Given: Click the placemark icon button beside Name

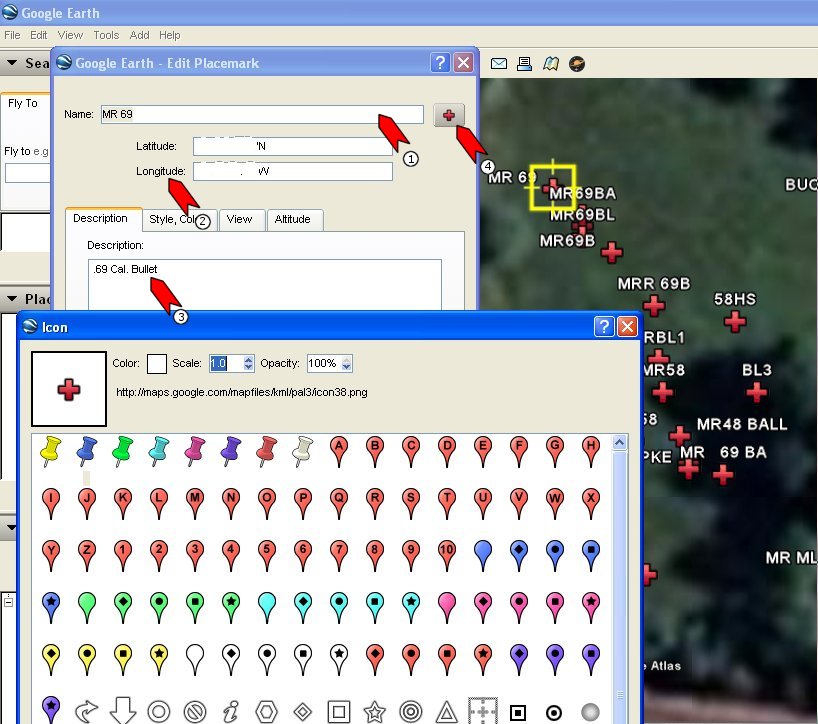Looking at the screenshot, I should (449, 115).
